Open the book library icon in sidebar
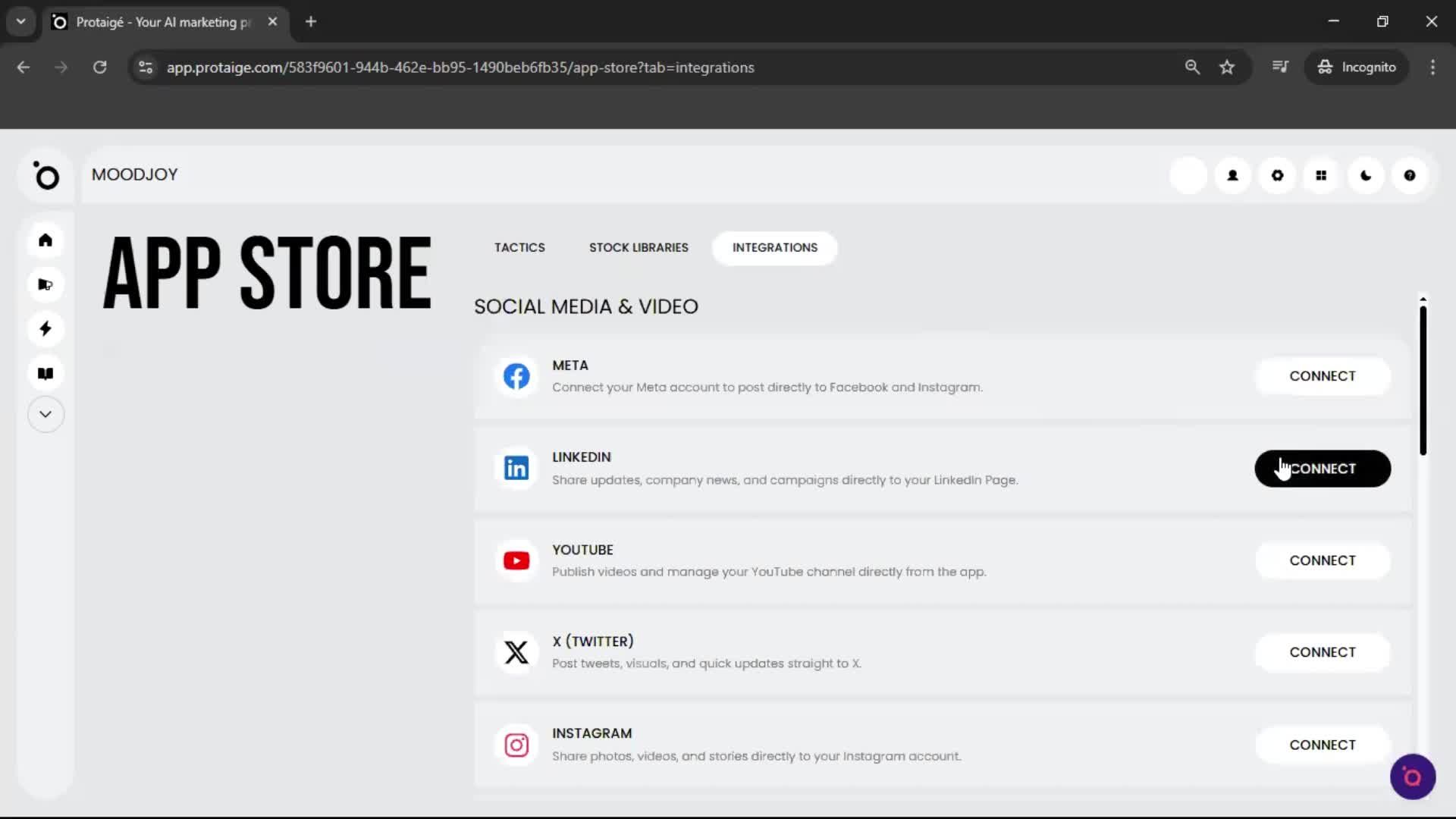The height and width of the screenshot is (819, 1456). pyautogui.click(x=45, y=372)
